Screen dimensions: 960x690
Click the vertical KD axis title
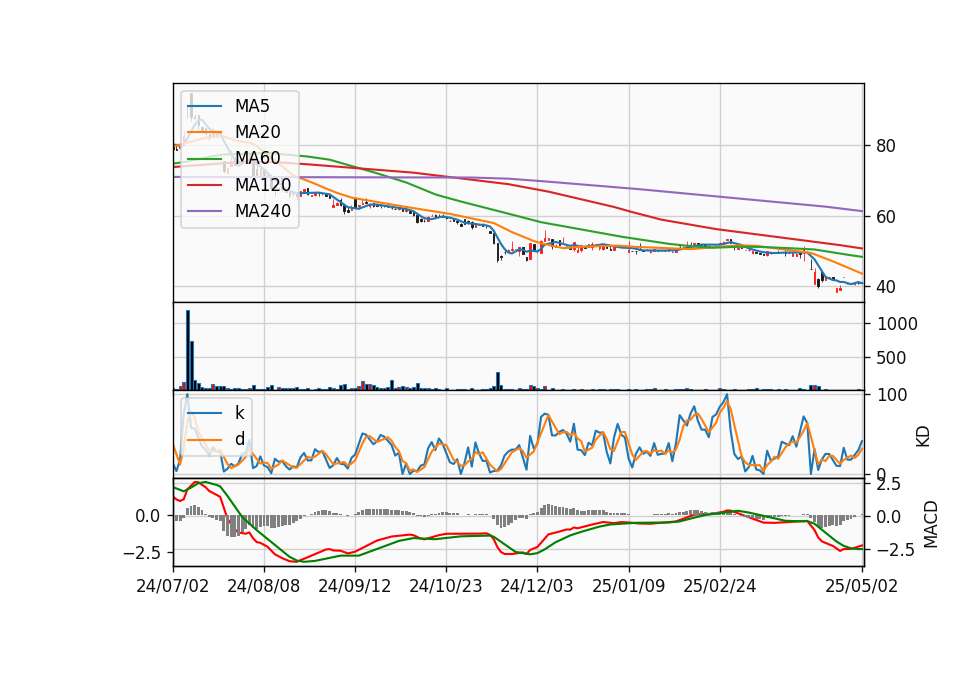coord(923,436)
